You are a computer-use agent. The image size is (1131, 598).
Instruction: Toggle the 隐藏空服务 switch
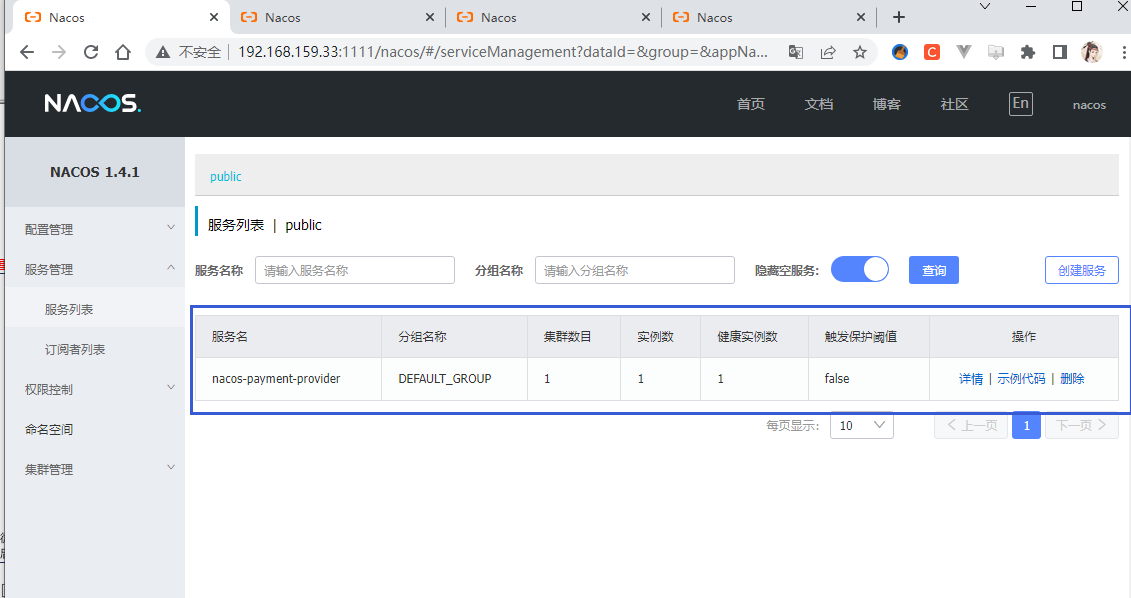860,270
